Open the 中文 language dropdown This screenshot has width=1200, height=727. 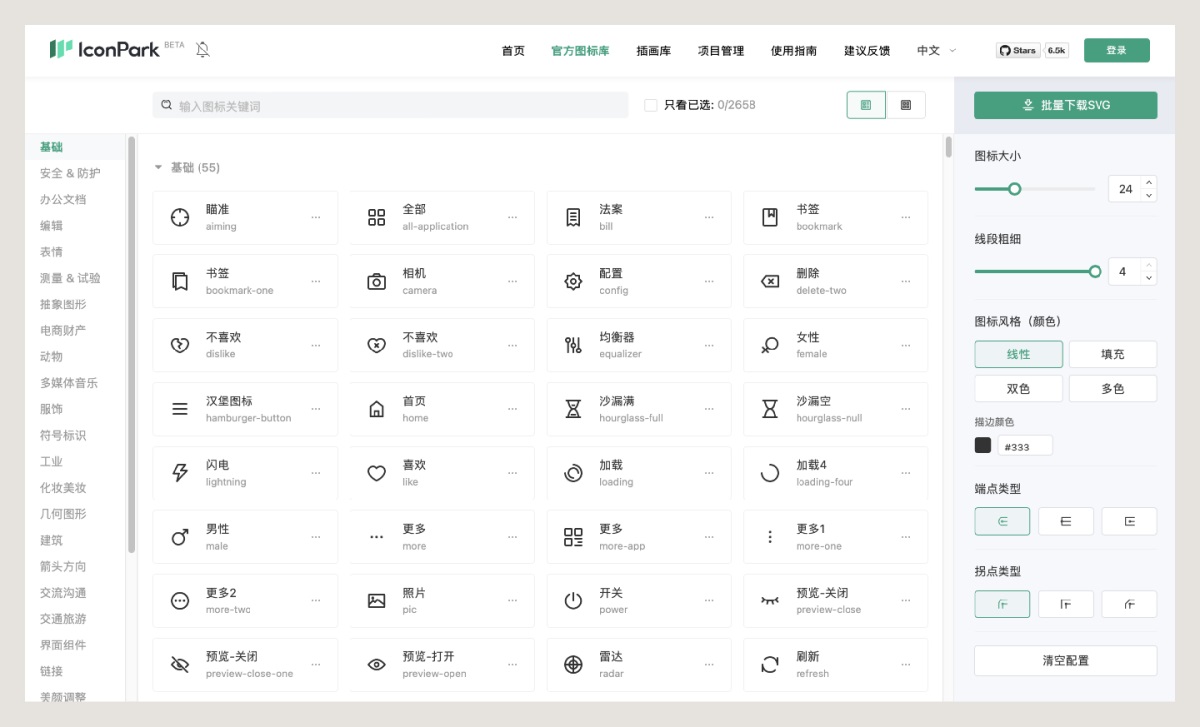(937, 50)
